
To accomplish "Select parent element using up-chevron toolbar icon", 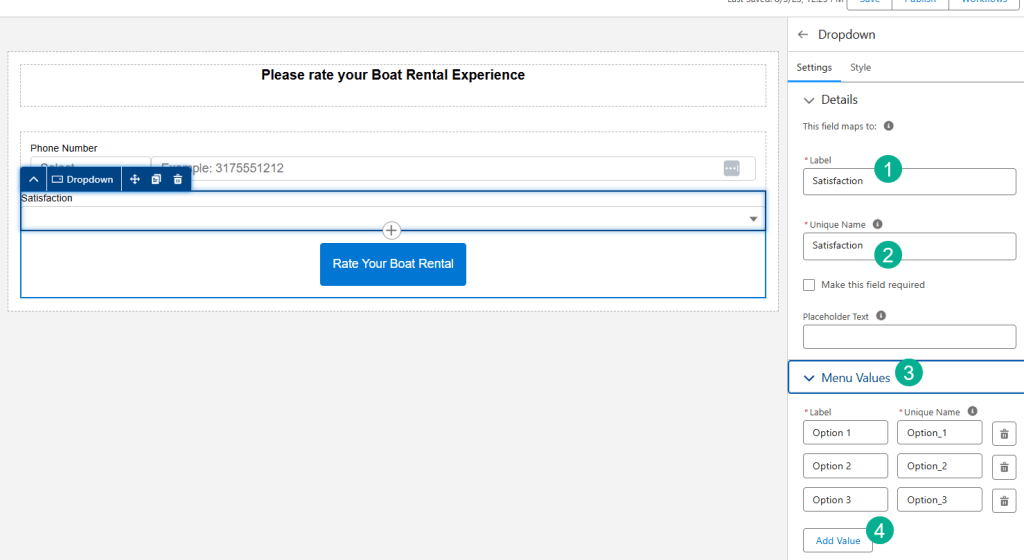I will [x=33, y=180].
